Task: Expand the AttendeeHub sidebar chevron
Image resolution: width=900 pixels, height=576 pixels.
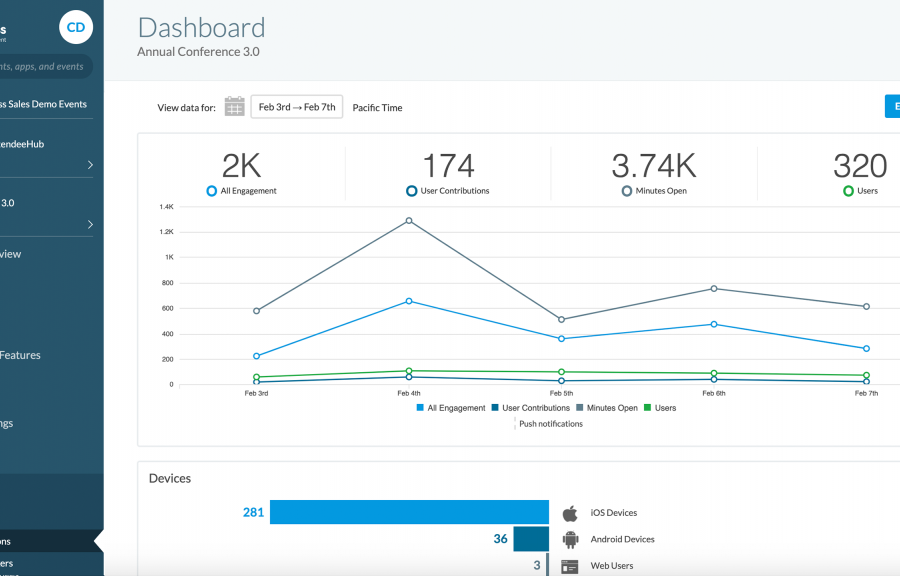Action: pyautogui.click(x=90, y=165)
